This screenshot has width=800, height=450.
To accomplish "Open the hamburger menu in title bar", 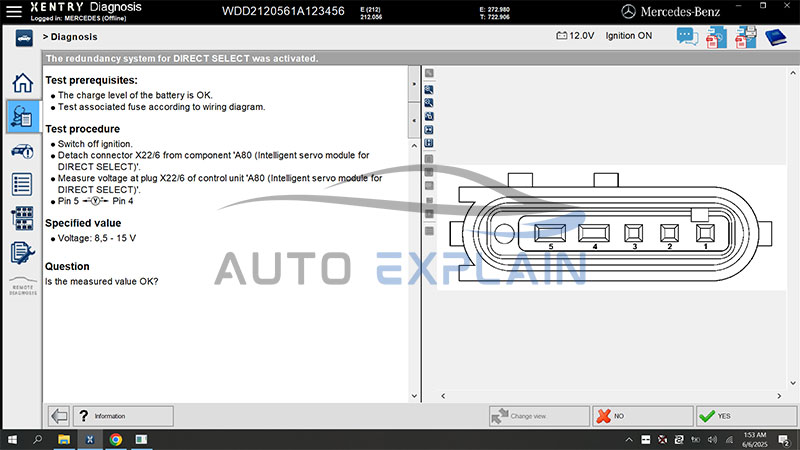I will (x=14, y=11).
